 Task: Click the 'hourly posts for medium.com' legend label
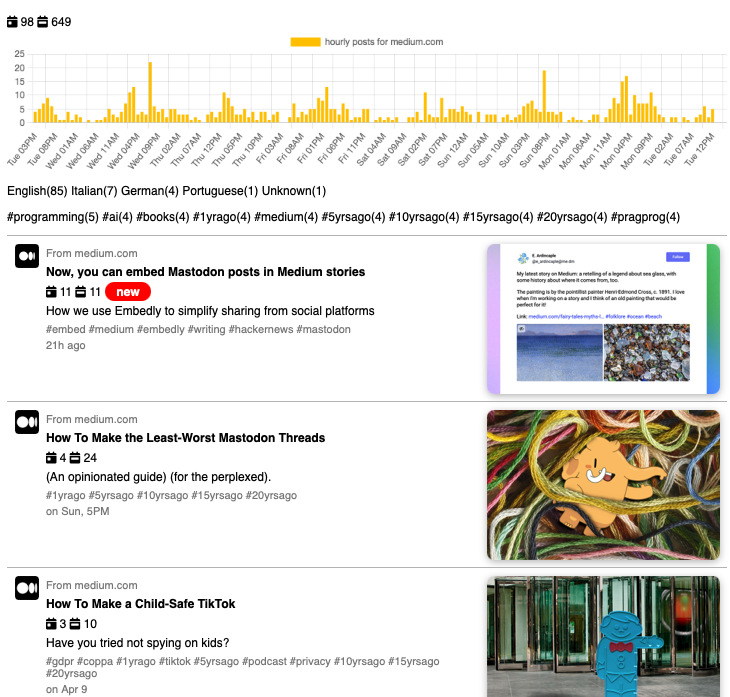[384, 42]
